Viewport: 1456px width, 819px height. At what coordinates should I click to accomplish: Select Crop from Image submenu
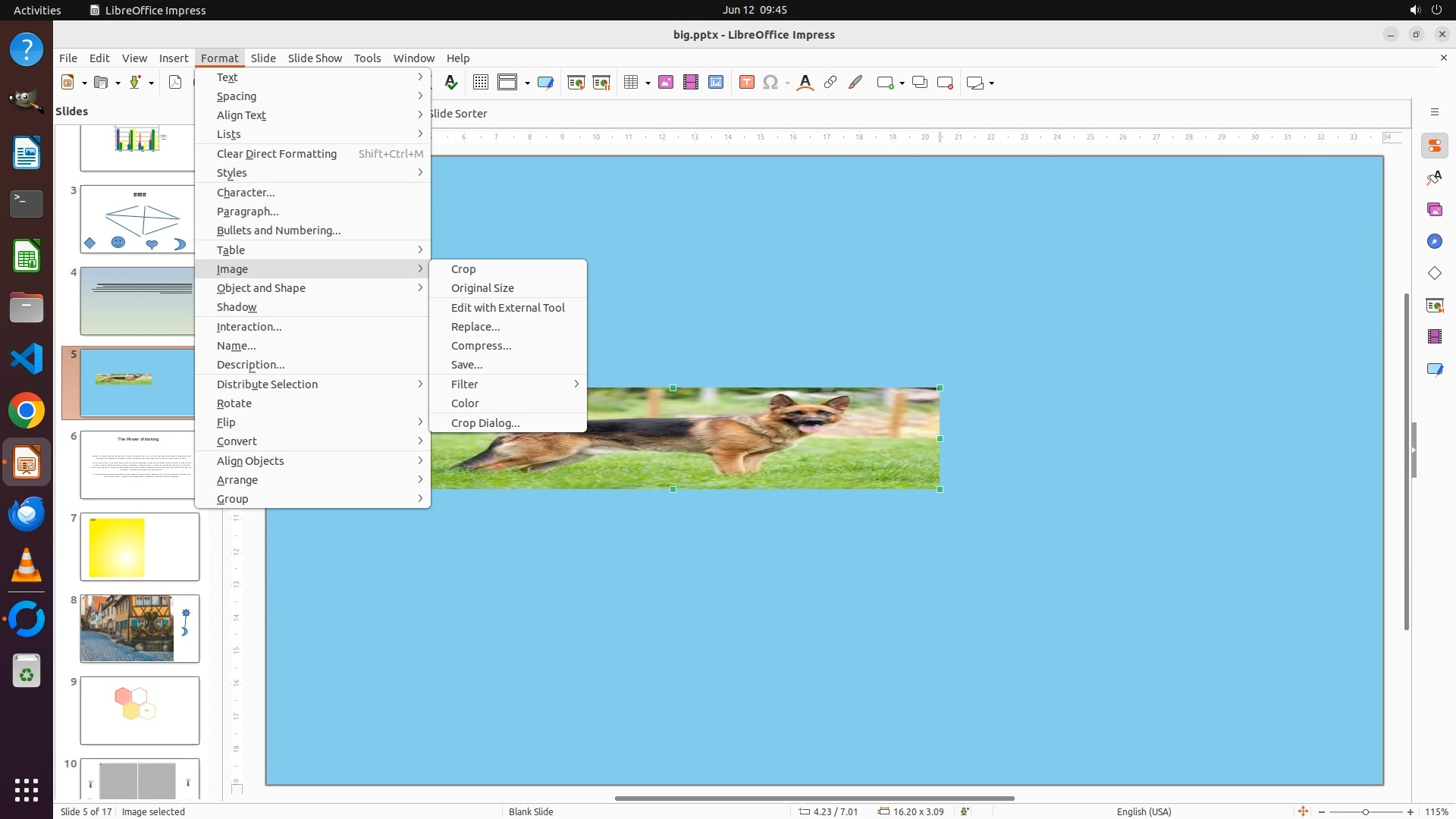click(x=463, y=269)
